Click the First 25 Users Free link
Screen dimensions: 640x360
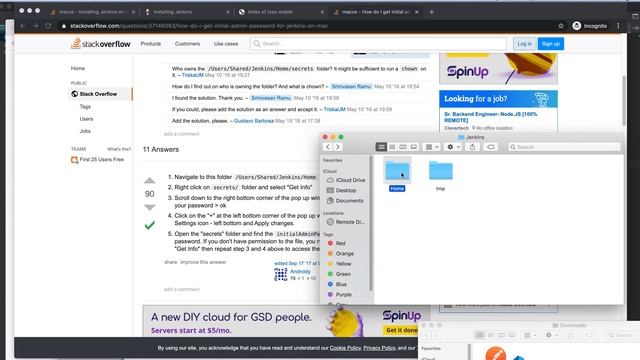[98, 160]
